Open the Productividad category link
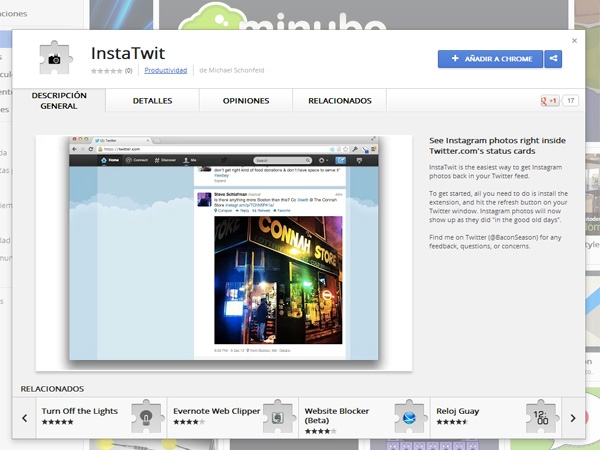 coord(166,70)
